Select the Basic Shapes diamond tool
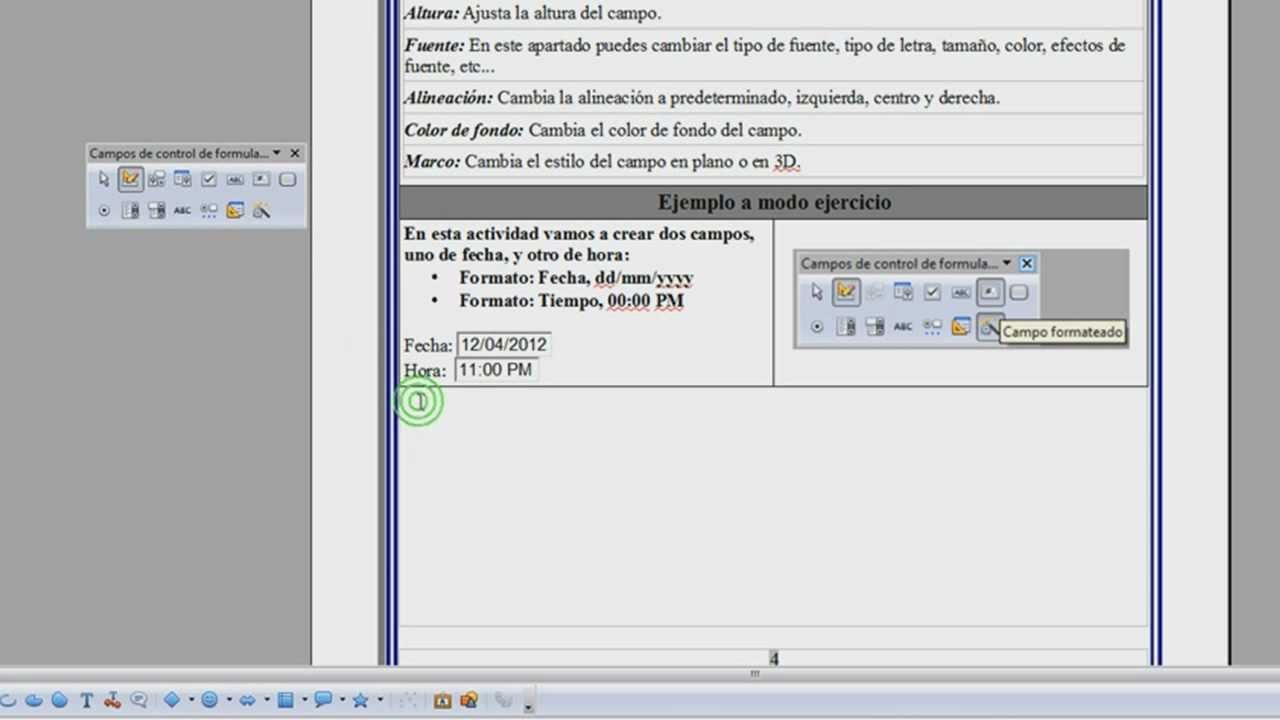The width and height of the screenshot is (1280, 720). click(172, 700)
